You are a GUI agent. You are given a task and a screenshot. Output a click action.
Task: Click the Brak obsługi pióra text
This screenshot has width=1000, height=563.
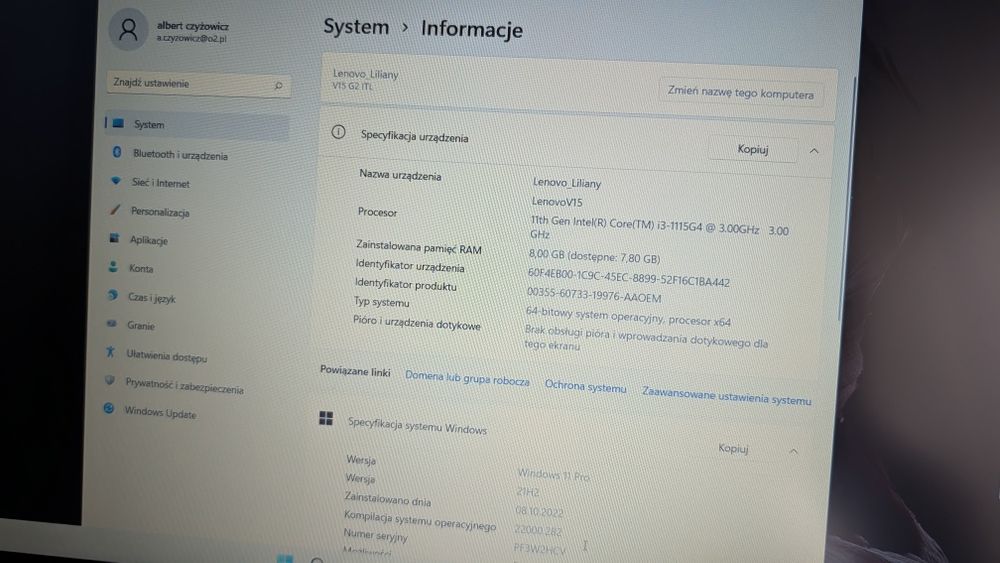pos(645,339)
